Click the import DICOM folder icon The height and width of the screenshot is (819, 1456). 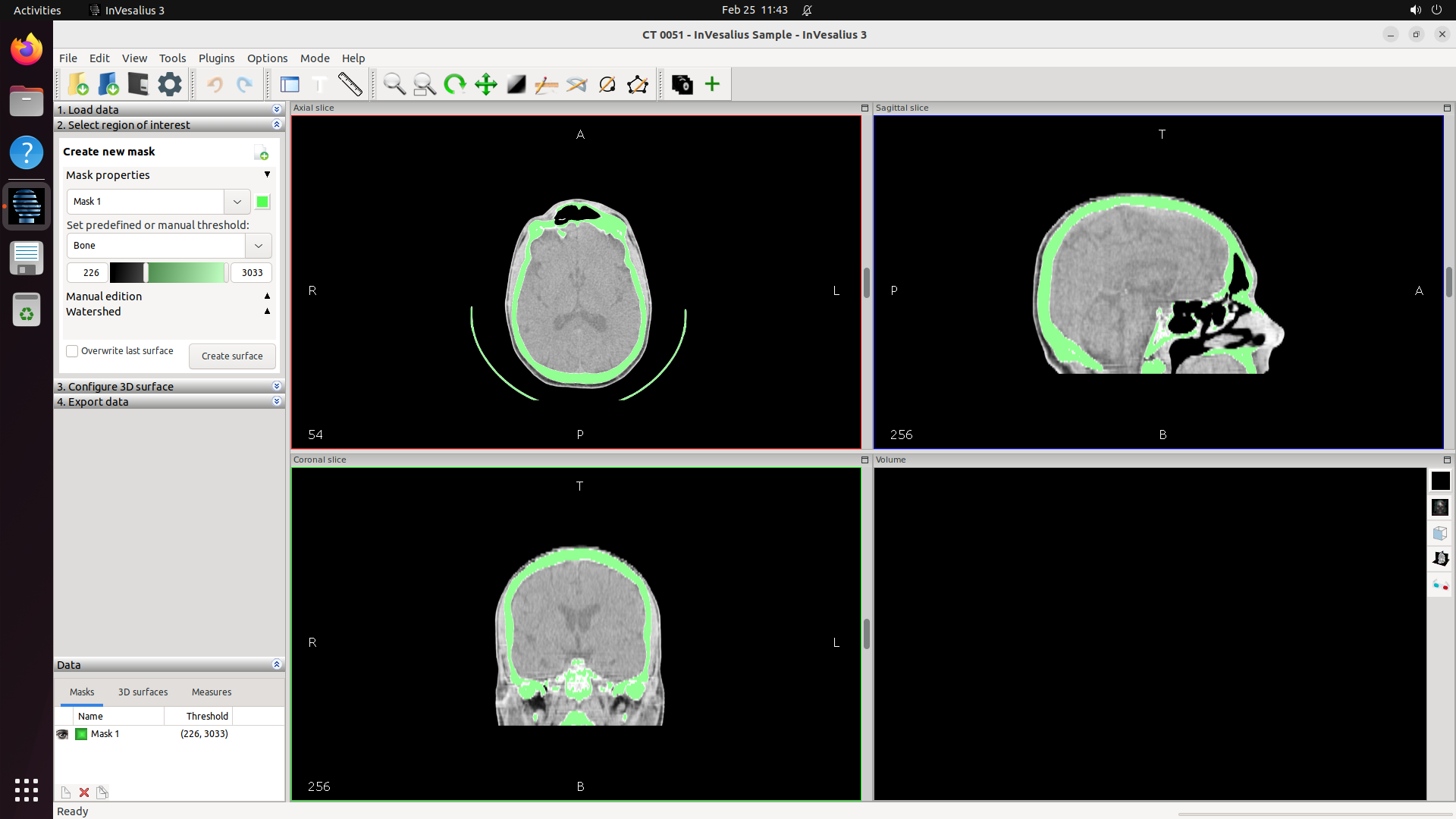click(x=78, y=84)
